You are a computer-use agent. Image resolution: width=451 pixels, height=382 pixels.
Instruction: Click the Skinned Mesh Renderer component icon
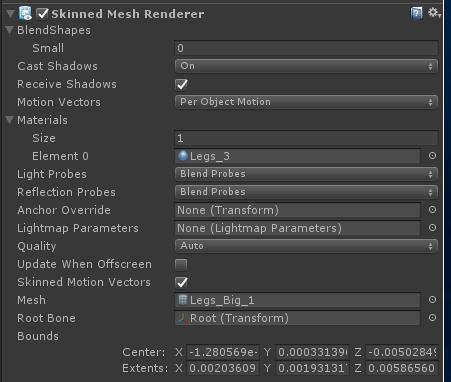point(25,13)
